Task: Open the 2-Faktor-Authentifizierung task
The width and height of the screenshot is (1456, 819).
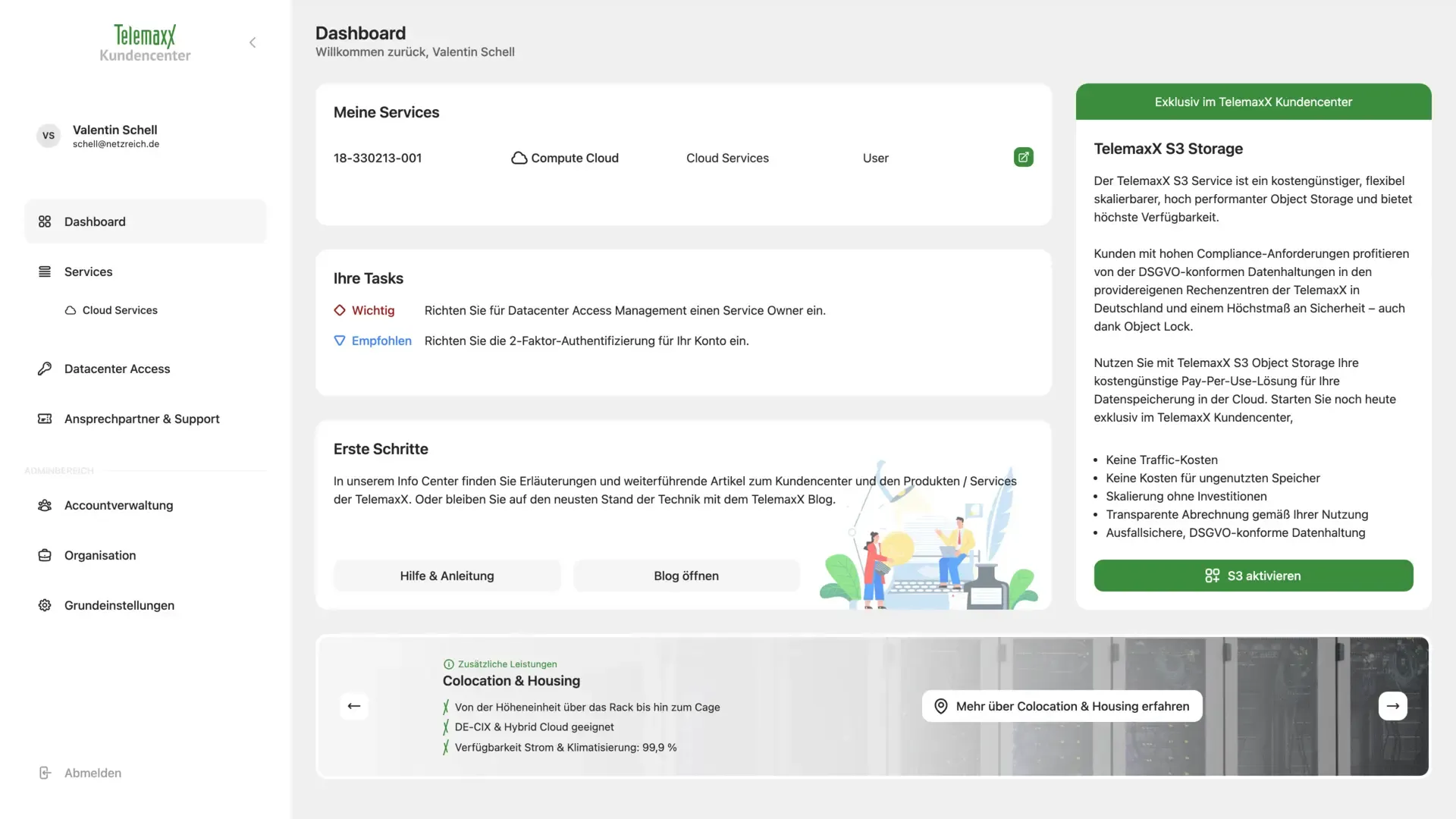Action: point(586,340)
